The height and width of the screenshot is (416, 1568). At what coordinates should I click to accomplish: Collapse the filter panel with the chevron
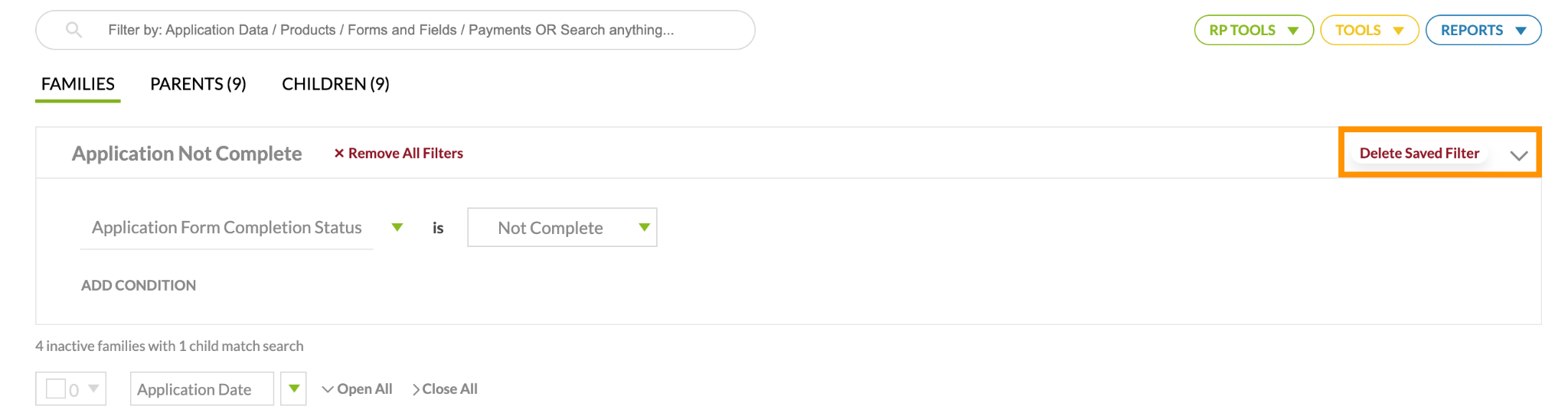1518,155
